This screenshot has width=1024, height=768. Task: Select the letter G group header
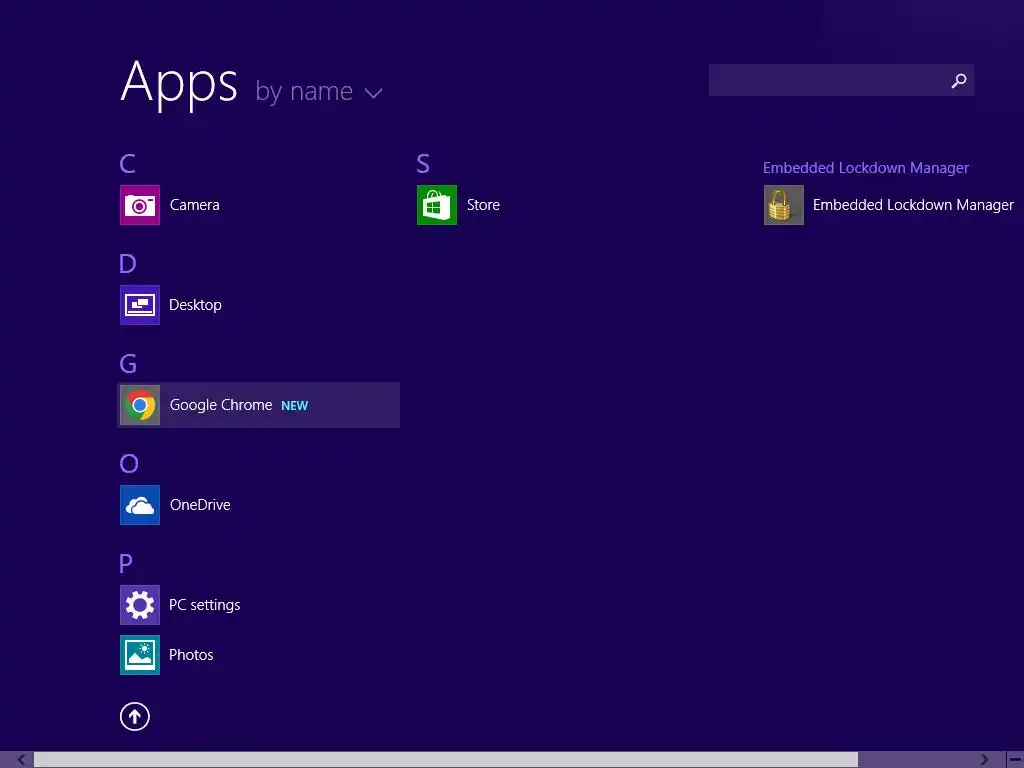pyautogui.click(x=128, y=364)
